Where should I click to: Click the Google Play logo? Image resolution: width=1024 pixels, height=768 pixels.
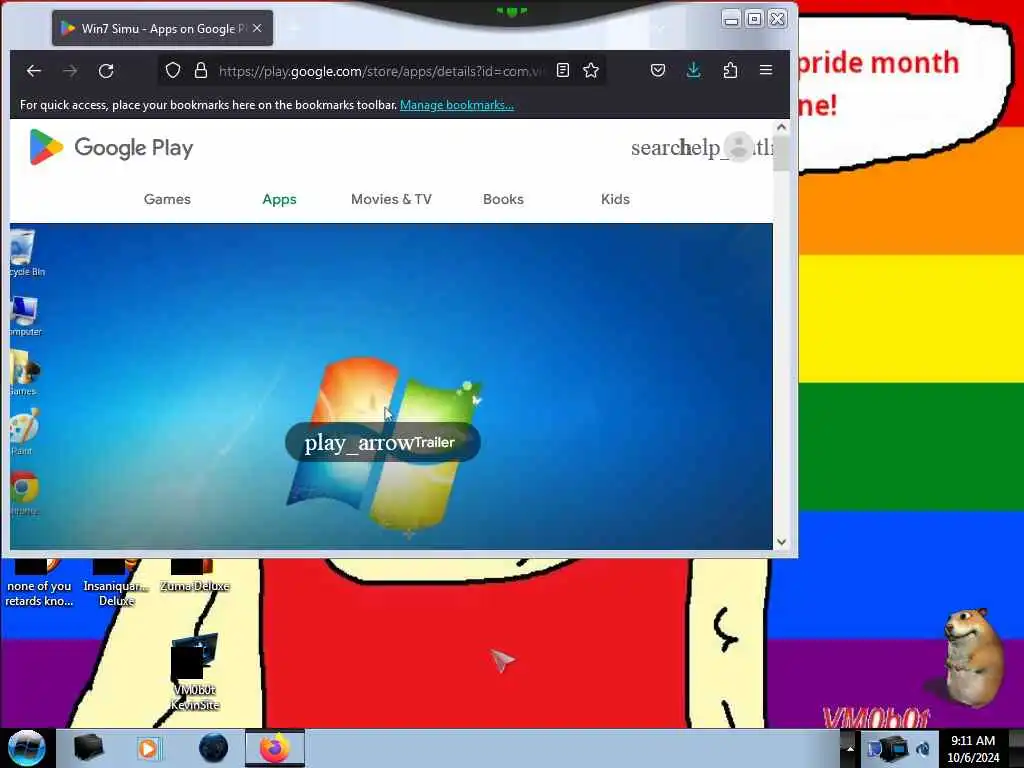click(x=111, y=148)
